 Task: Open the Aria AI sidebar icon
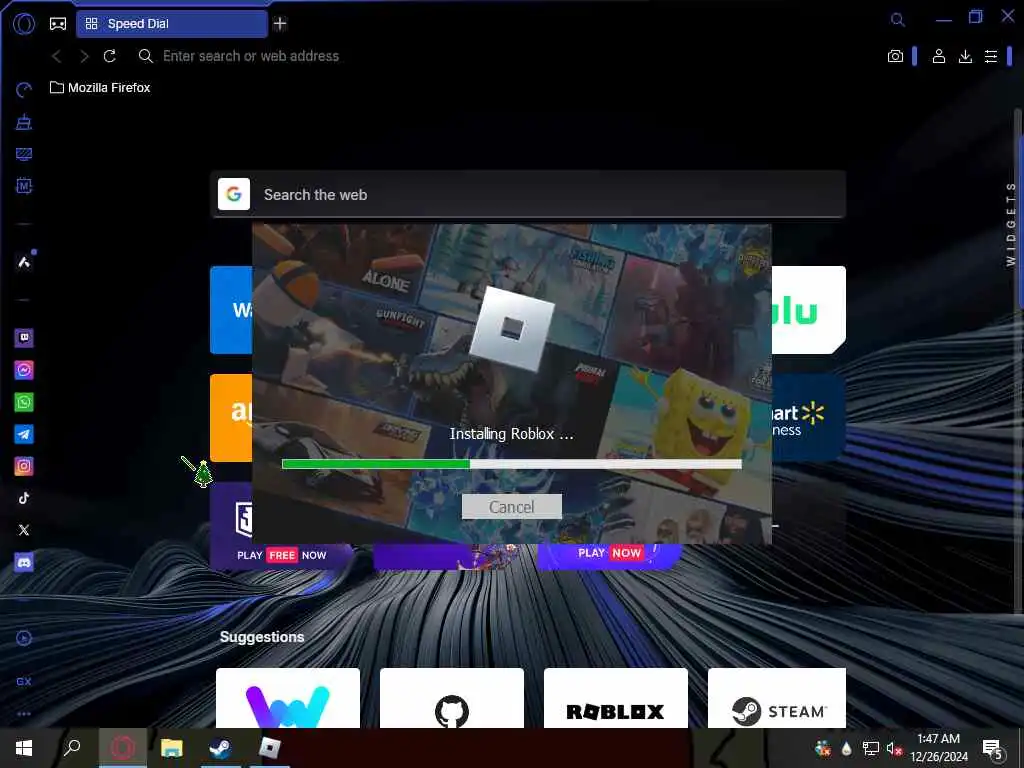24,262
